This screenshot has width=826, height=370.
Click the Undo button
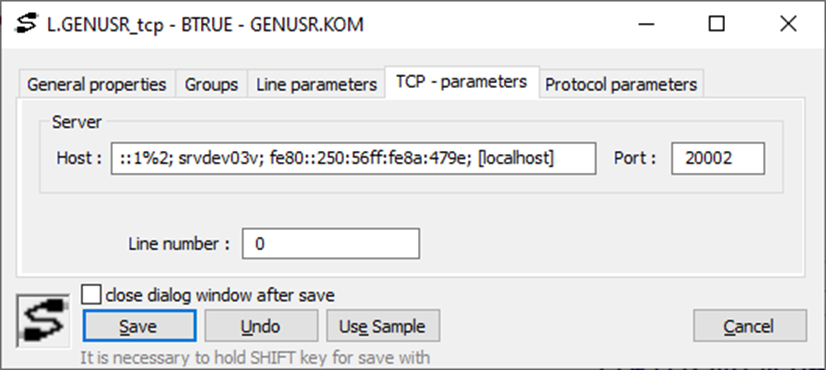261,326
